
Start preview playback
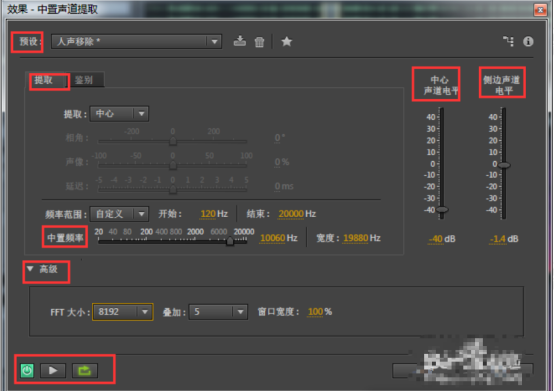[53, 370]
